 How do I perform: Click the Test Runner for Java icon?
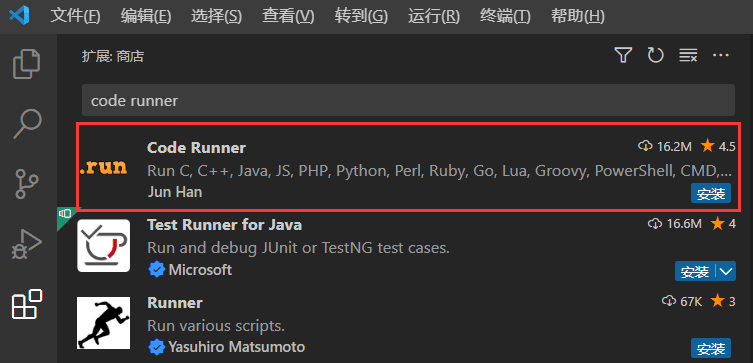click(x=104, y=245)
